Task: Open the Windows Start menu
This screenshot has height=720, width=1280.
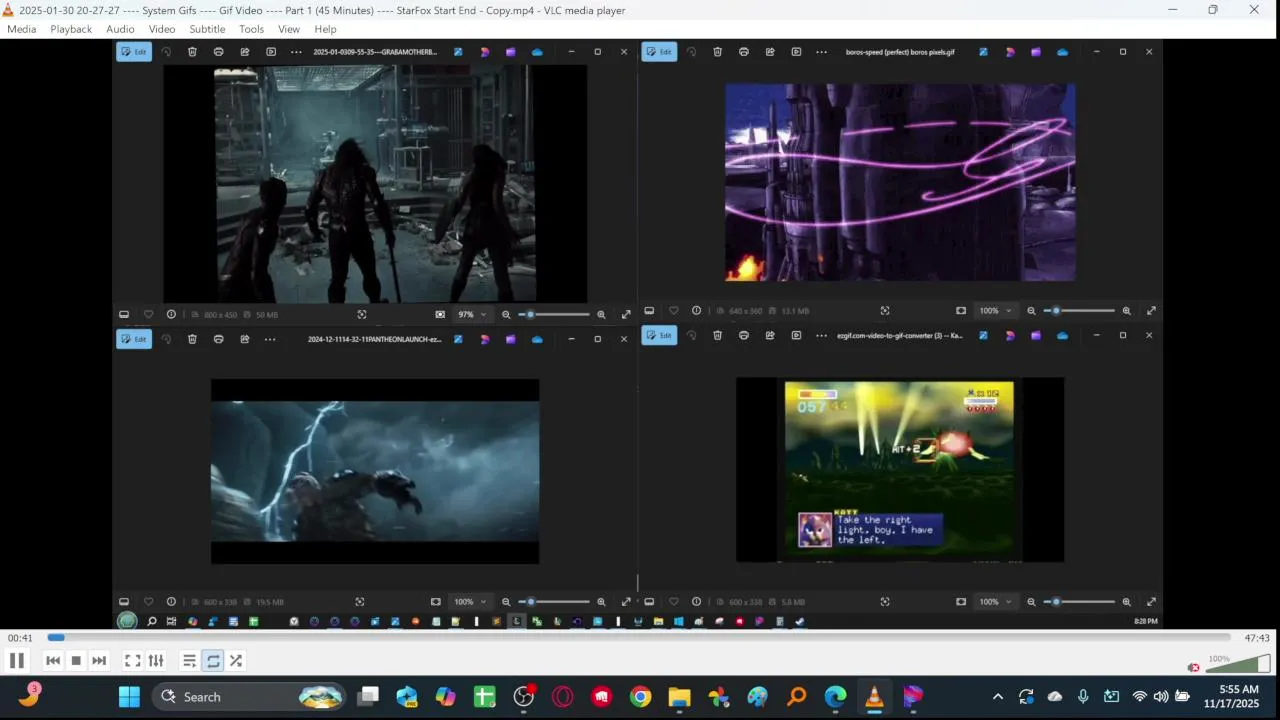Action: point(129,697)
